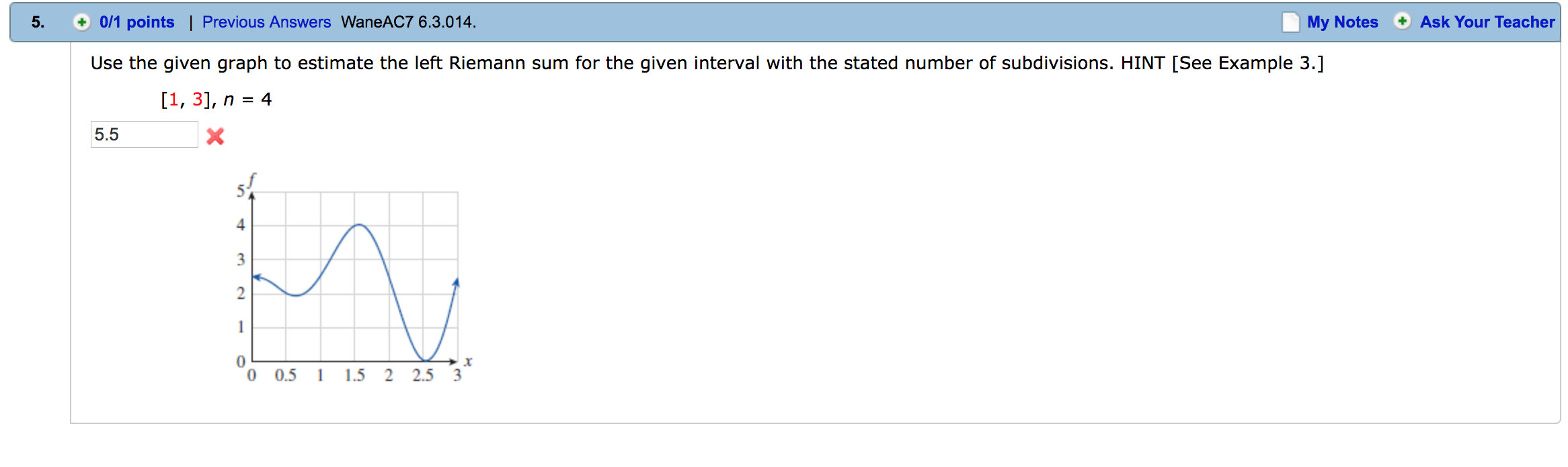
Task: Click the red 1 in the interval
Action: point(173,99)
